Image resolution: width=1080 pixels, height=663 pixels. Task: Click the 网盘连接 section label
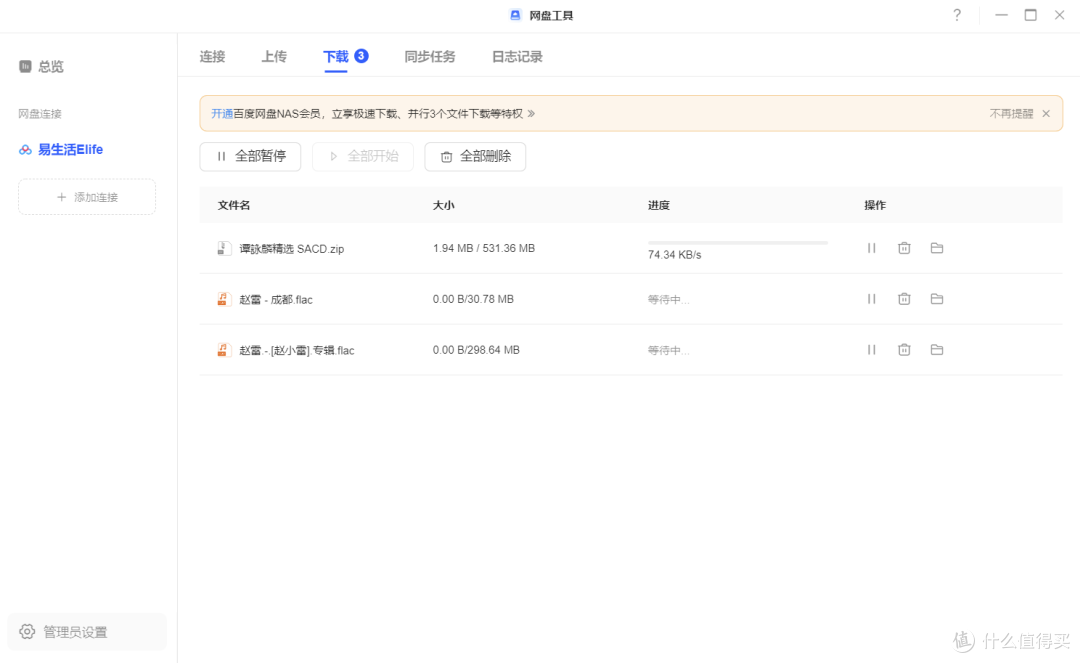click(40, 114)
